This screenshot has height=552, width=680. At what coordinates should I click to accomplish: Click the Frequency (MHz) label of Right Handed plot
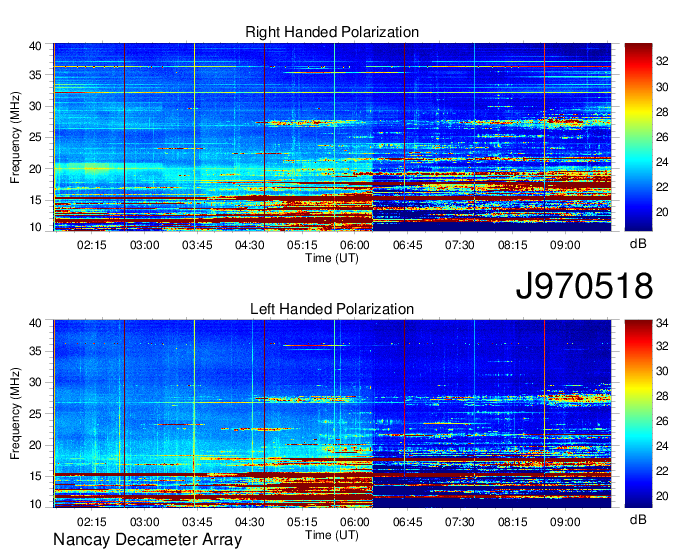pyautogui.click(x=15, y=137)
